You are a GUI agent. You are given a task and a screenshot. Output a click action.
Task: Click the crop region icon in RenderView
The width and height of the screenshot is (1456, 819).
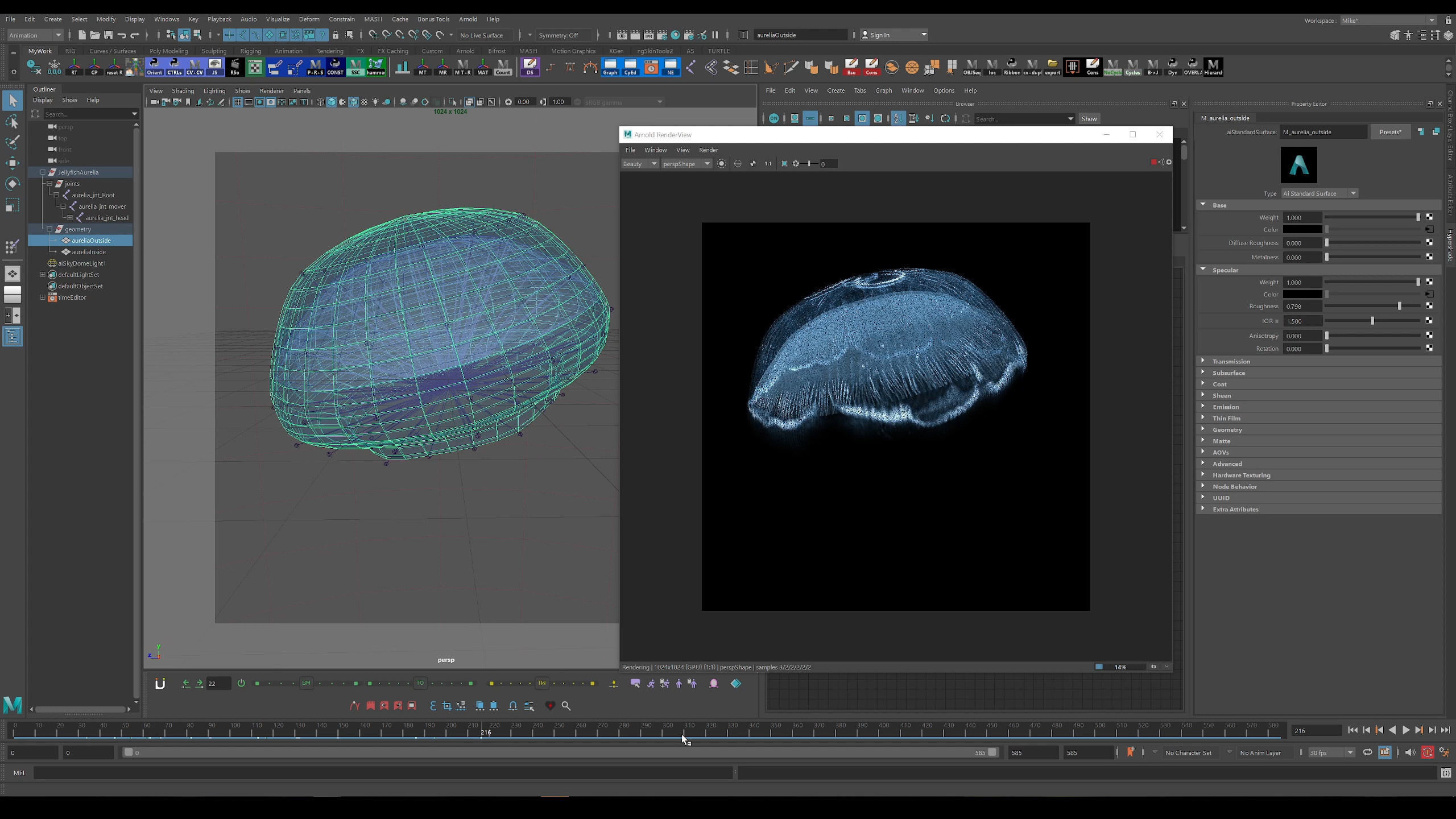click(784, 164)
